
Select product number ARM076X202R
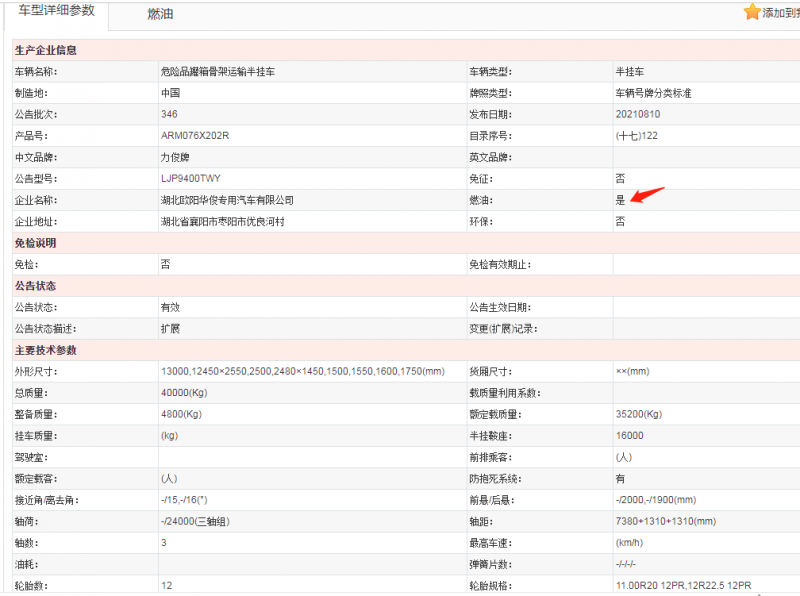pyautogui.click(x=195, y=136)
